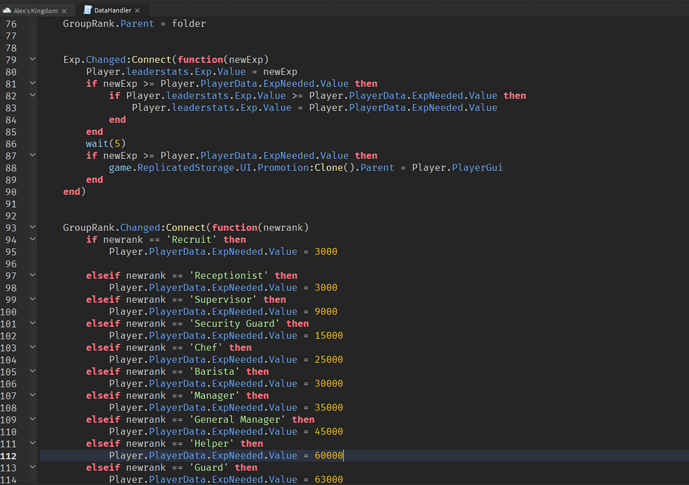
Task: Click the script file icon on DataHandler tab
Action: pos(88,10)
